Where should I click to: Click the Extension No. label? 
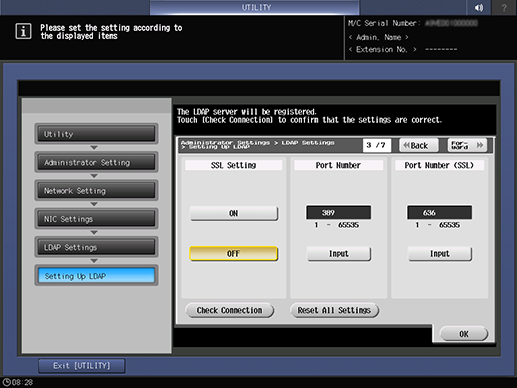click(382, 50)
